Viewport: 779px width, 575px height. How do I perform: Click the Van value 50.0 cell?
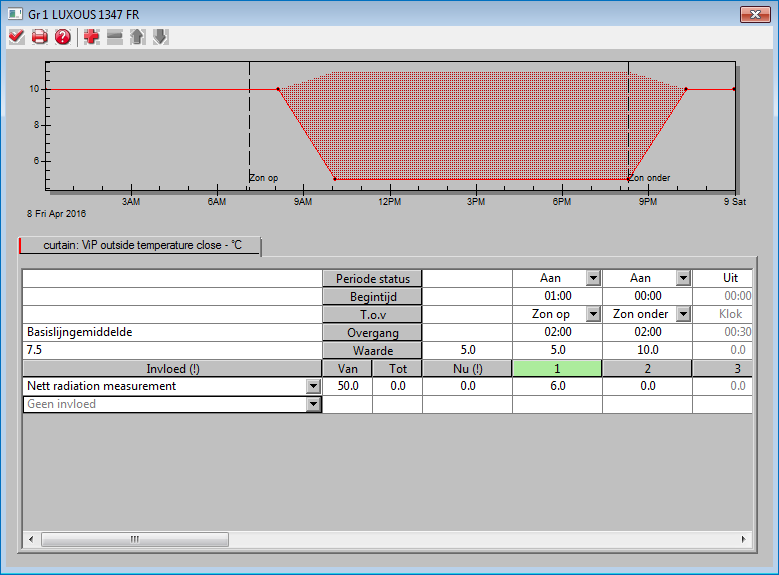click(x=347, y=386)
